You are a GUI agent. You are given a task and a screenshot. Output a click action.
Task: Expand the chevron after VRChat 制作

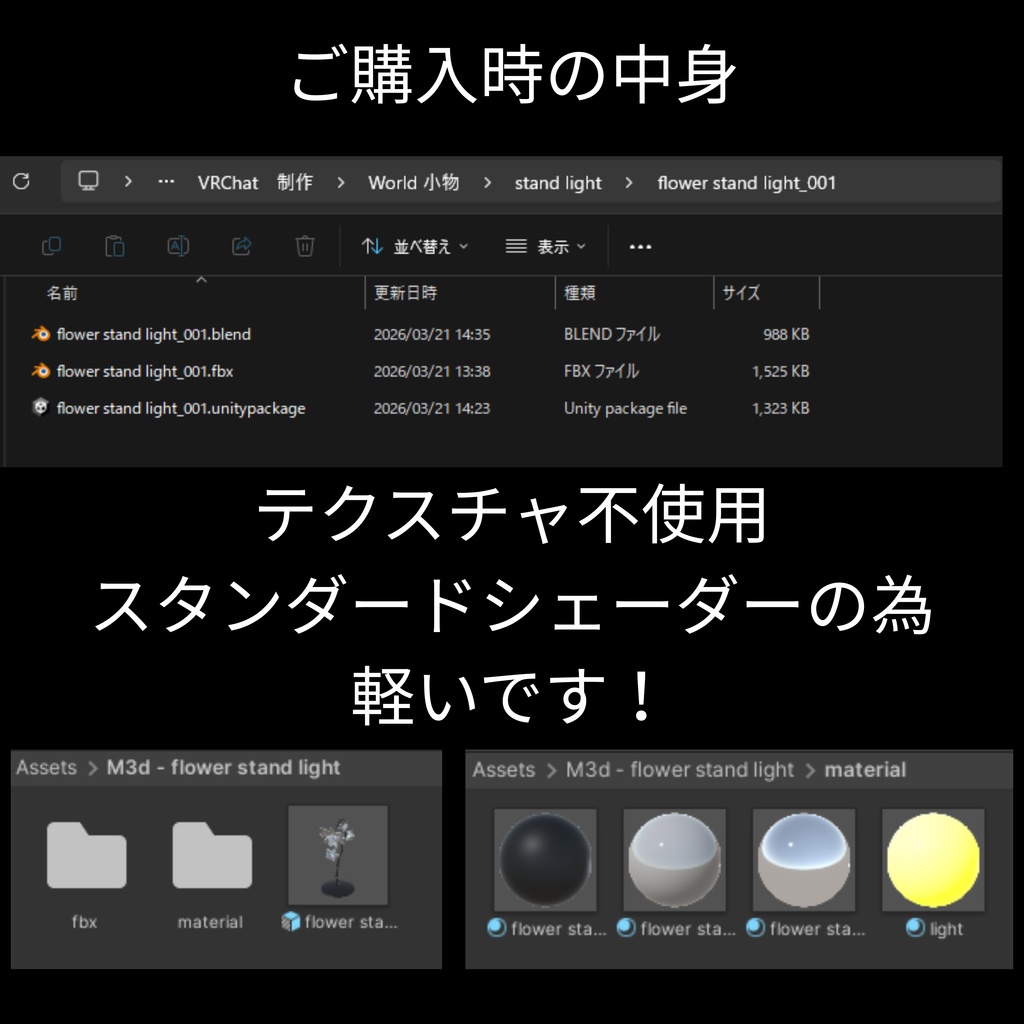pos(340,182)
